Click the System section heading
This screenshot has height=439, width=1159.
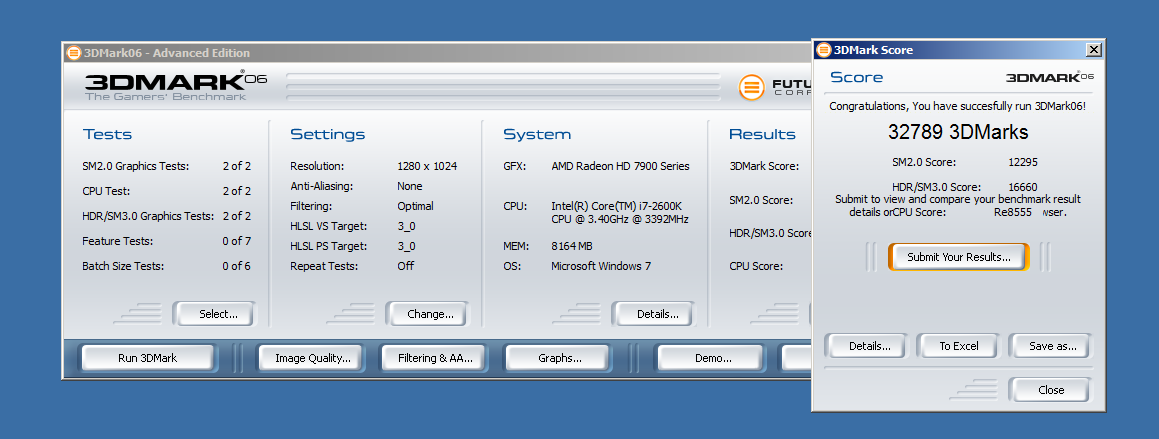point(537,135)
